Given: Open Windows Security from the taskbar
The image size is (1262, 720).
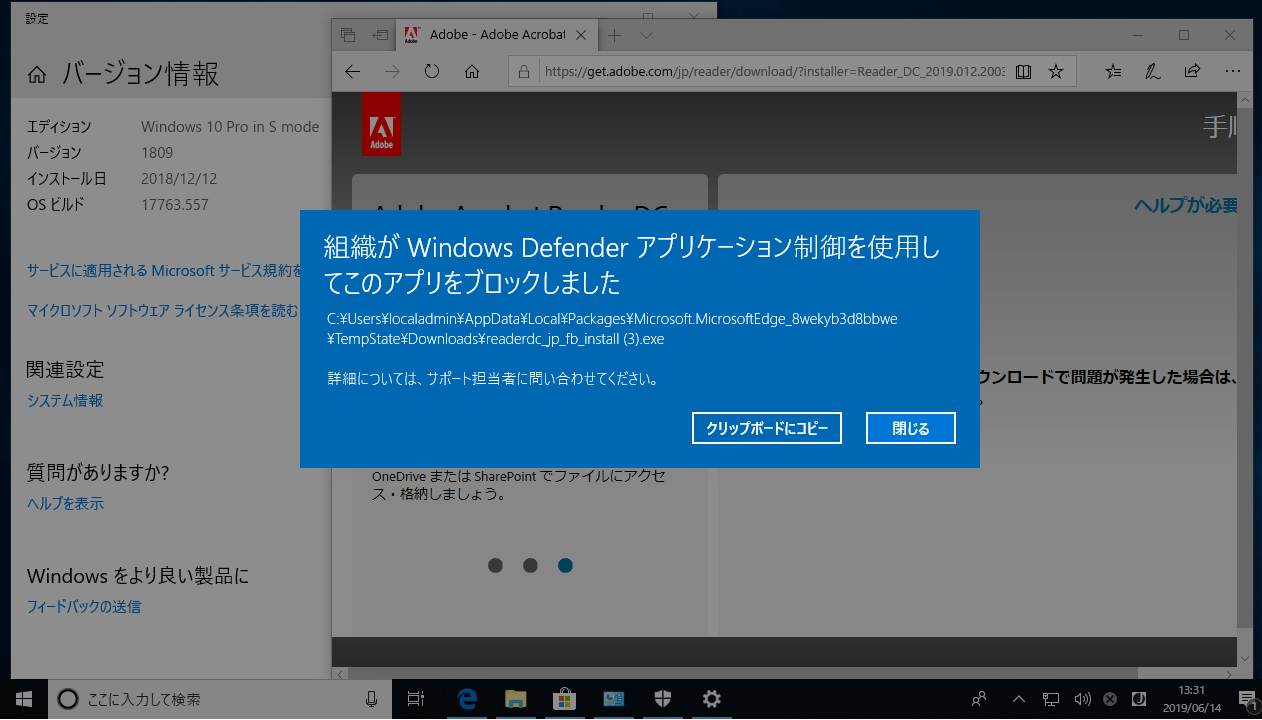Looking at the screenshot, I should click(662, 699).
